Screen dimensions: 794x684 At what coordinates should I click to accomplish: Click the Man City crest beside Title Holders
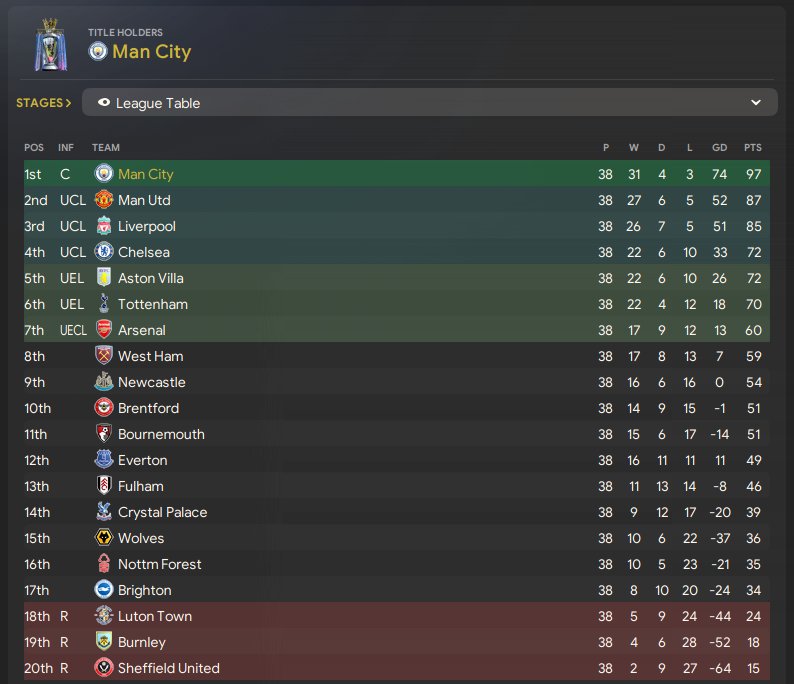point(98,52)
